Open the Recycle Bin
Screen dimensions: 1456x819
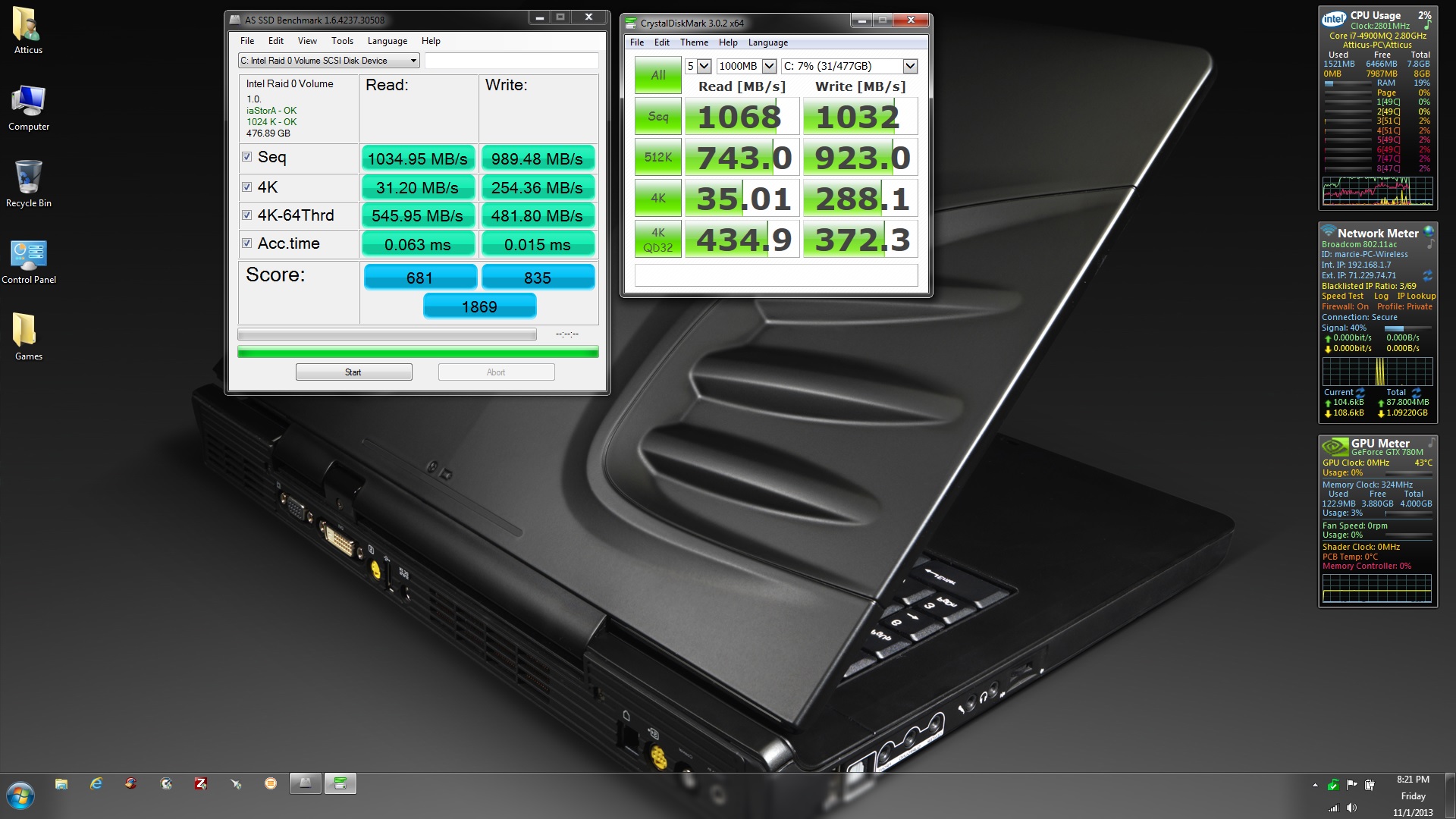[x=28, y=184]
